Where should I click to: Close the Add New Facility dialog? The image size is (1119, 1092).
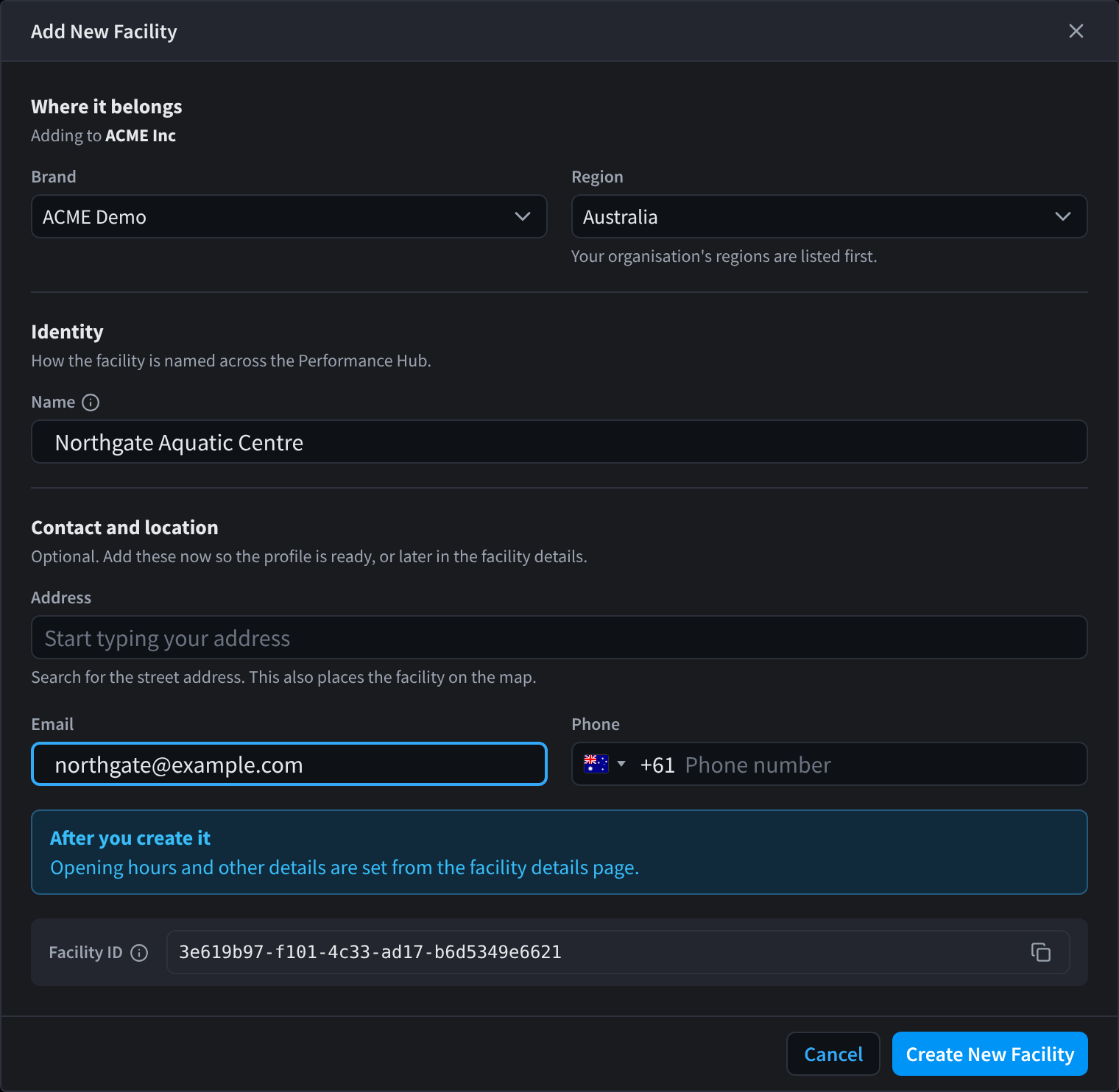1076,31
